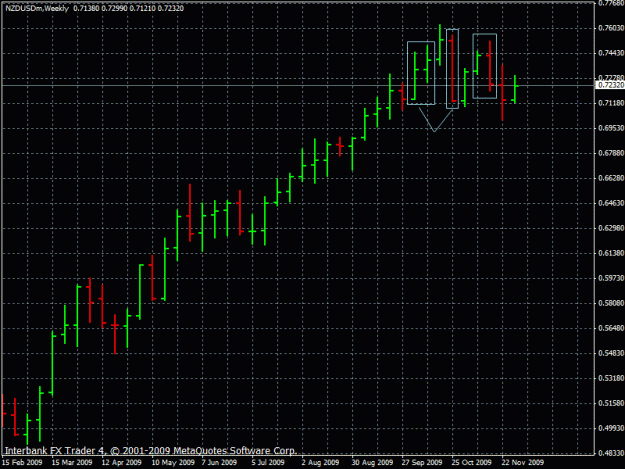
Task: Click the 22 Nov 2009 date label
Action: coord(522,462)
